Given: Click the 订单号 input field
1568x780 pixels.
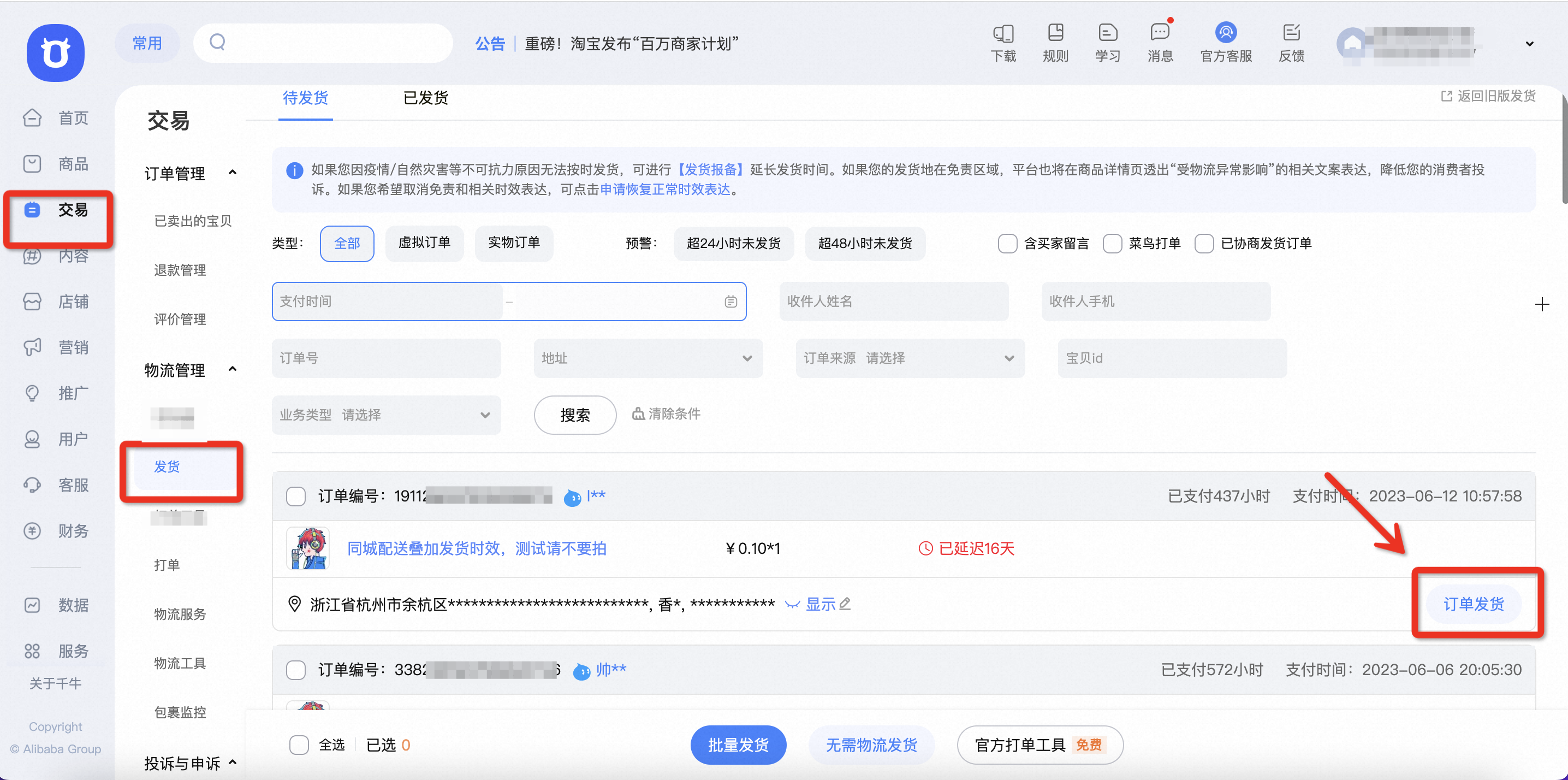Looking at the screenshot, I should [386, 358].
